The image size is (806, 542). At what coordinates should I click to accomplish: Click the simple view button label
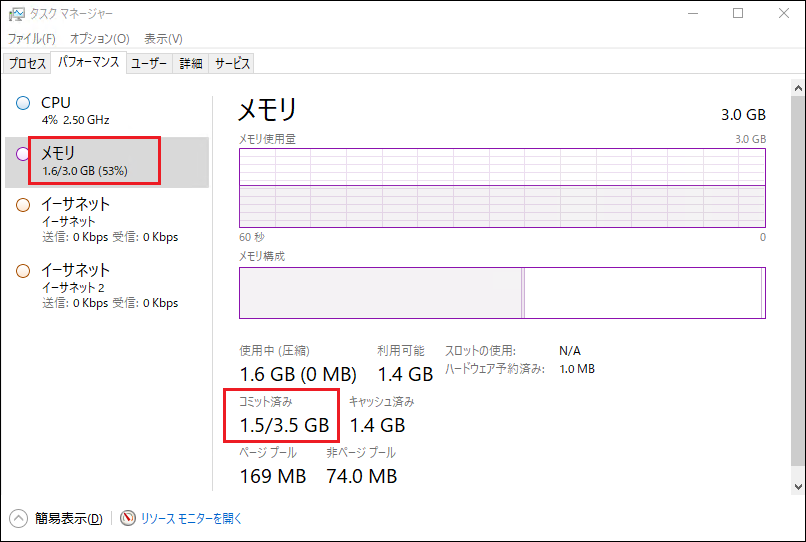point(68,518)
